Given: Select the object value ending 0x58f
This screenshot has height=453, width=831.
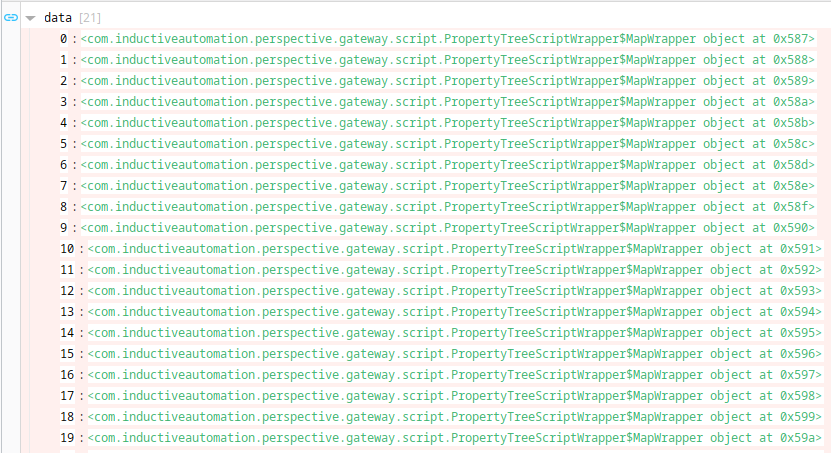Looking at the screenshot, I should (x=448, y=207).
